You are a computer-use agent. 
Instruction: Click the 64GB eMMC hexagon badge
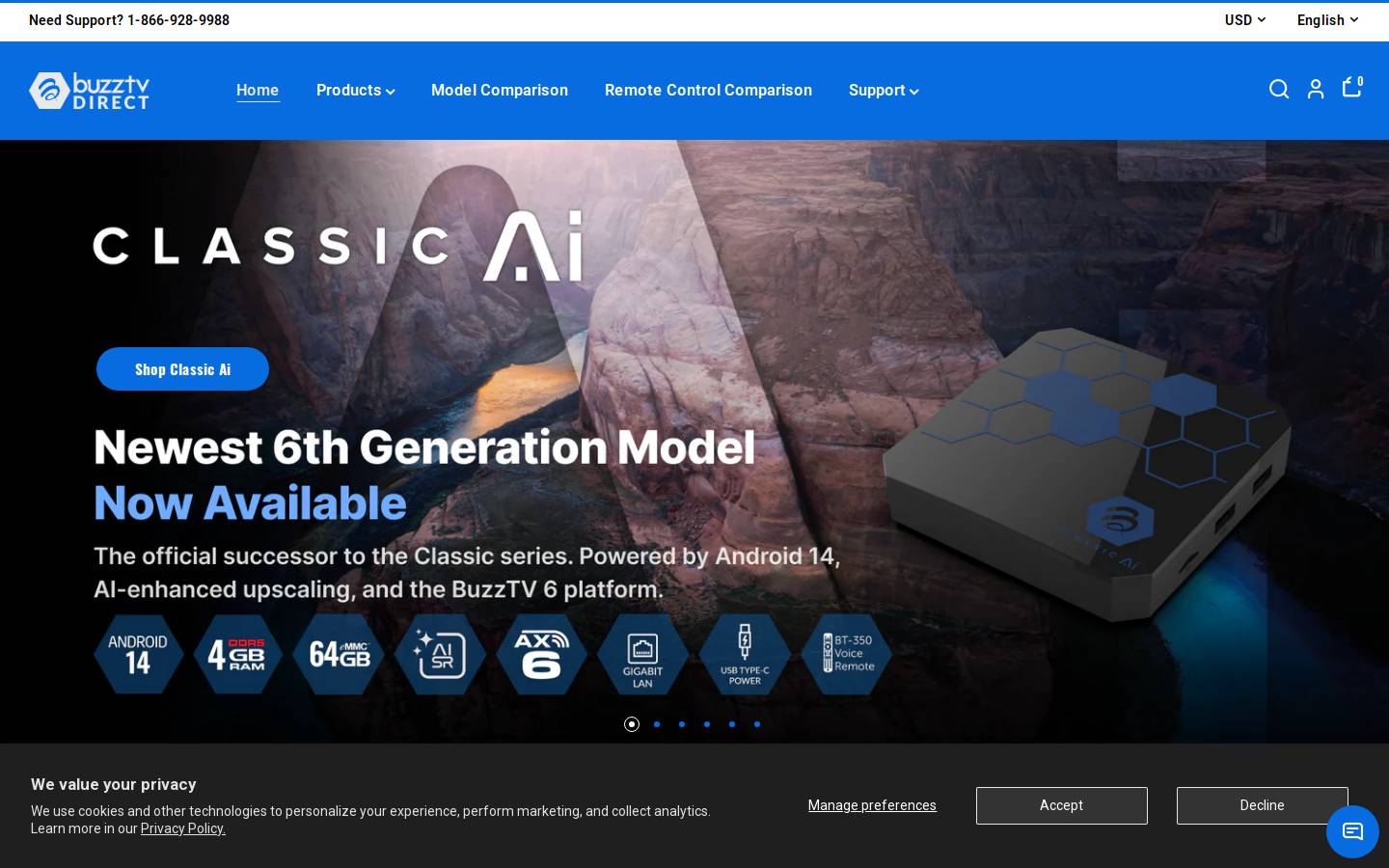(x=339, y=654)
